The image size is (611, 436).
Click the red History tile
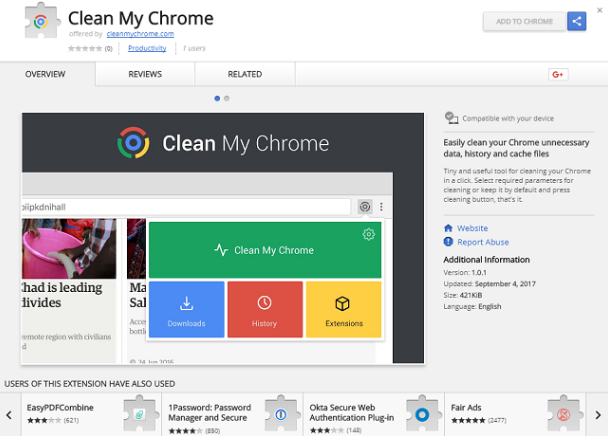click(x=265, y=309)
